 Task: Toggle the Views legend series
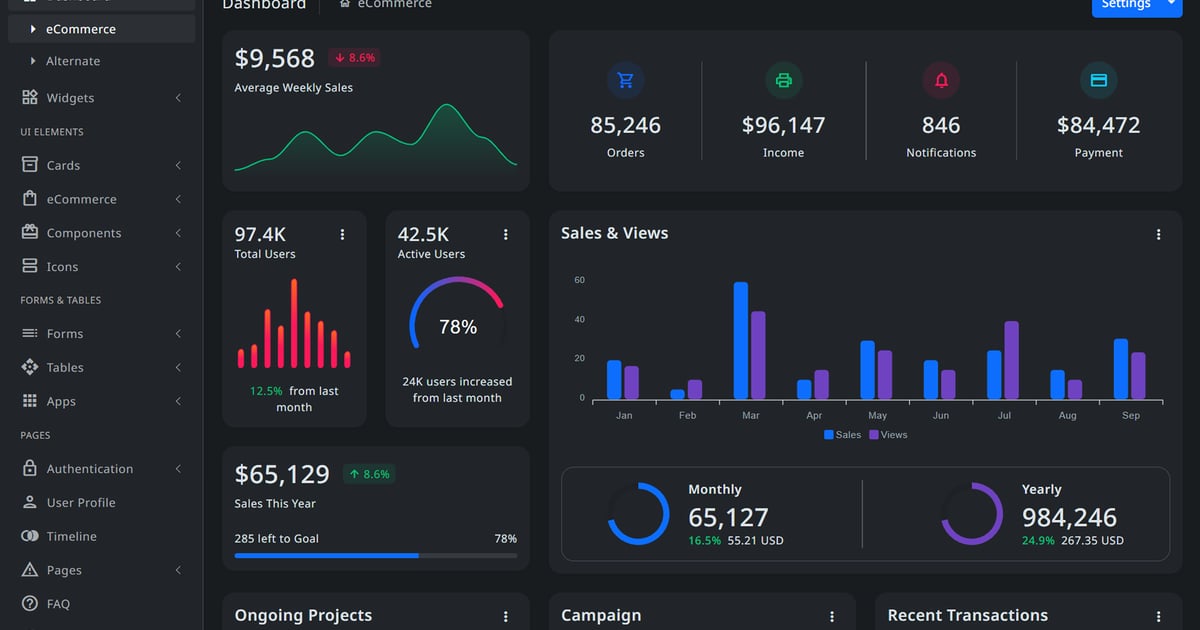pyautogui.click(x=888, y=435)
